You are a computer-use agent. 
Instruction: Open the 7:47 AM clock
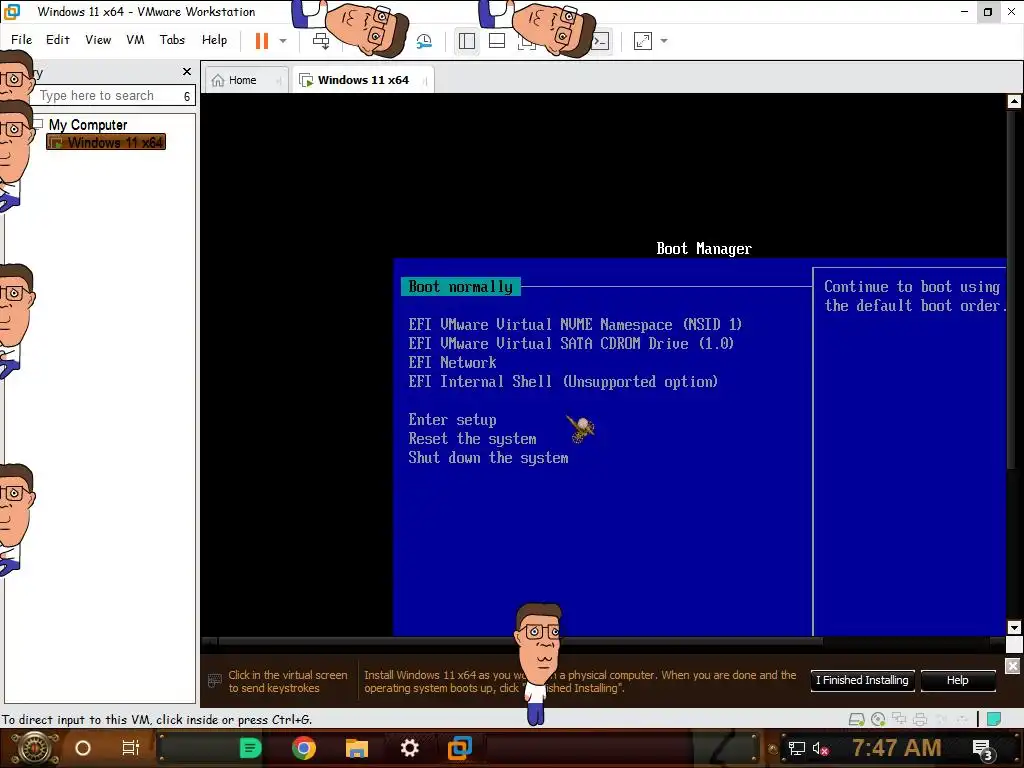point(896,748)
